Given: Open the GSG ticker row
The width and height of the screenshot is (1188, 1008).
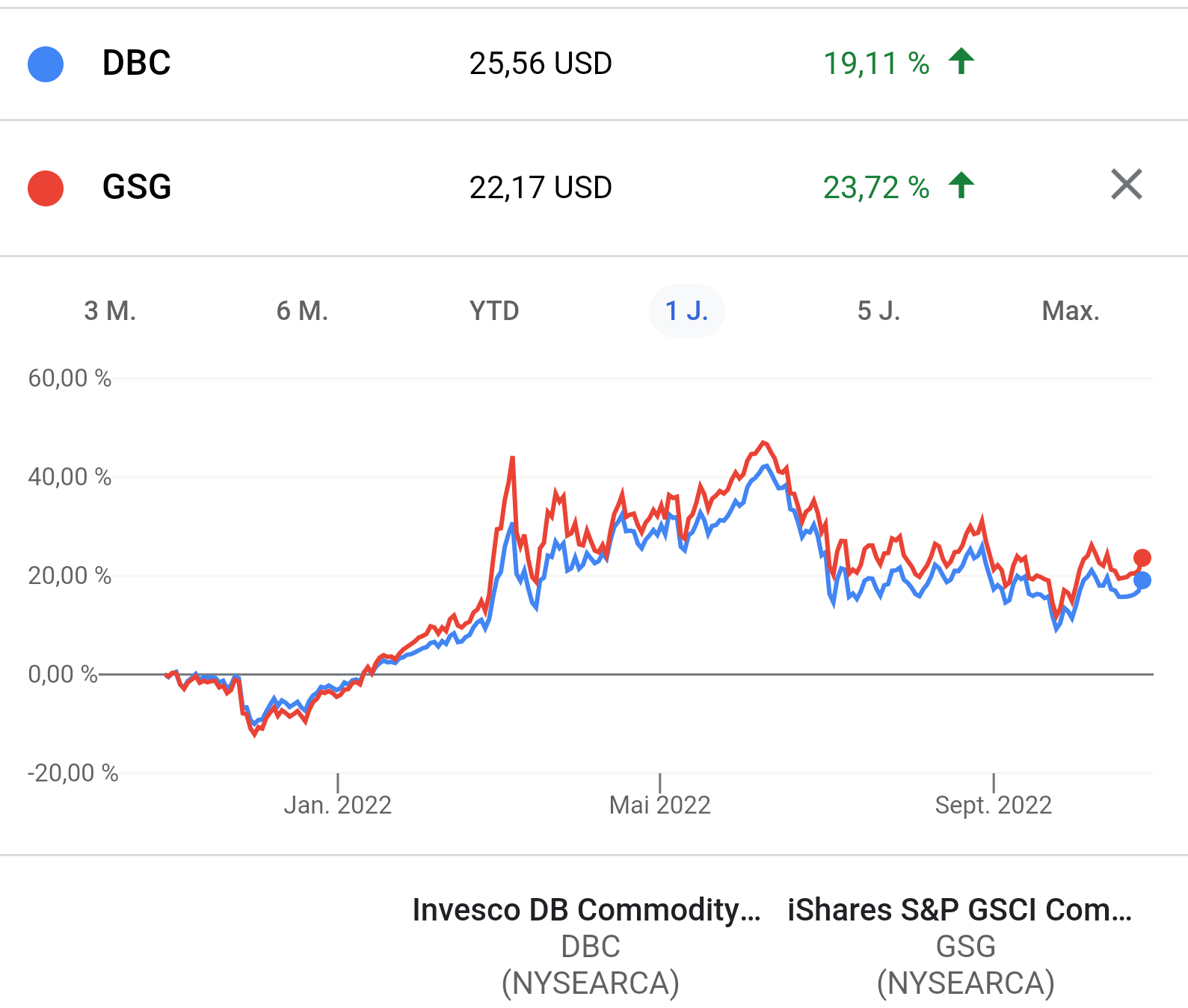Looking at the screenshot, I should (137, 188).
